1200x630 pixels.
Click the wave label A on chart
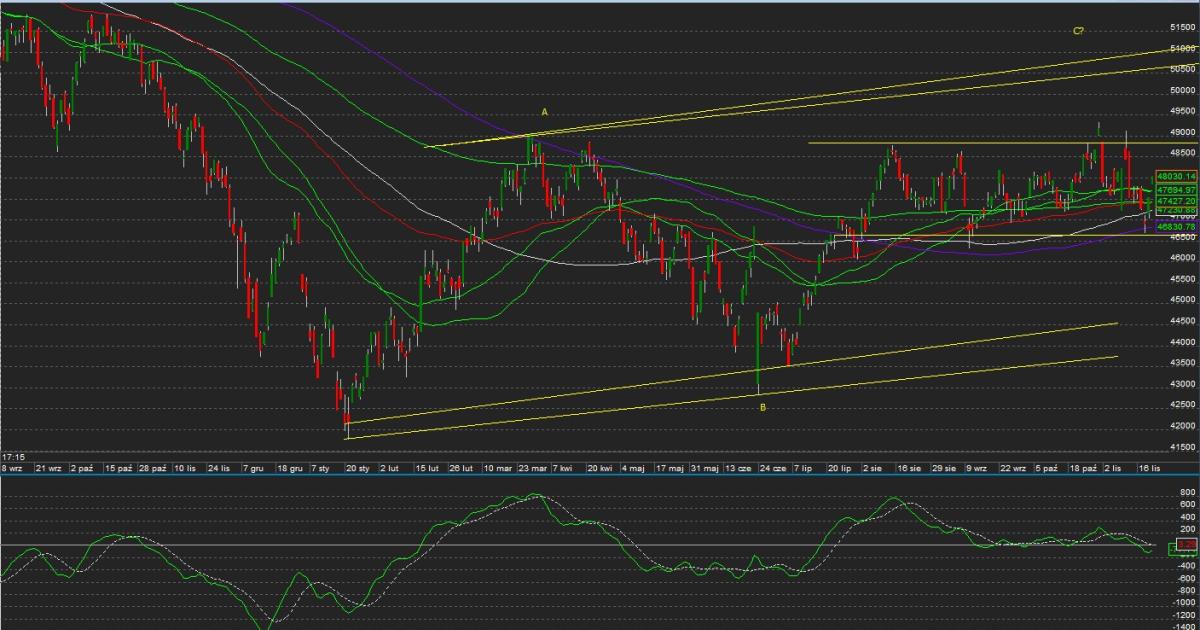[545, 112]
